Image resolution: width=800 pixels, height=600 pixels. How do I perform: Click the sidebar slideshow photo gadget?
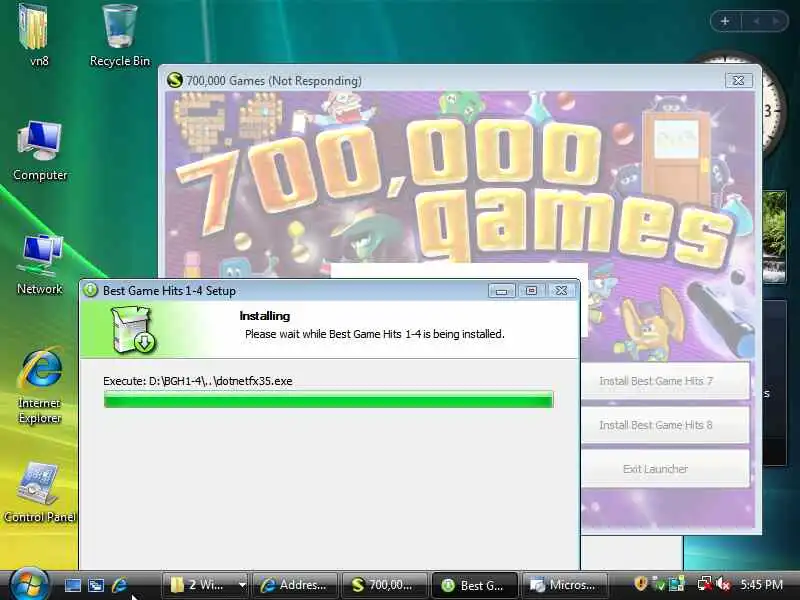(x=774, y=237)
